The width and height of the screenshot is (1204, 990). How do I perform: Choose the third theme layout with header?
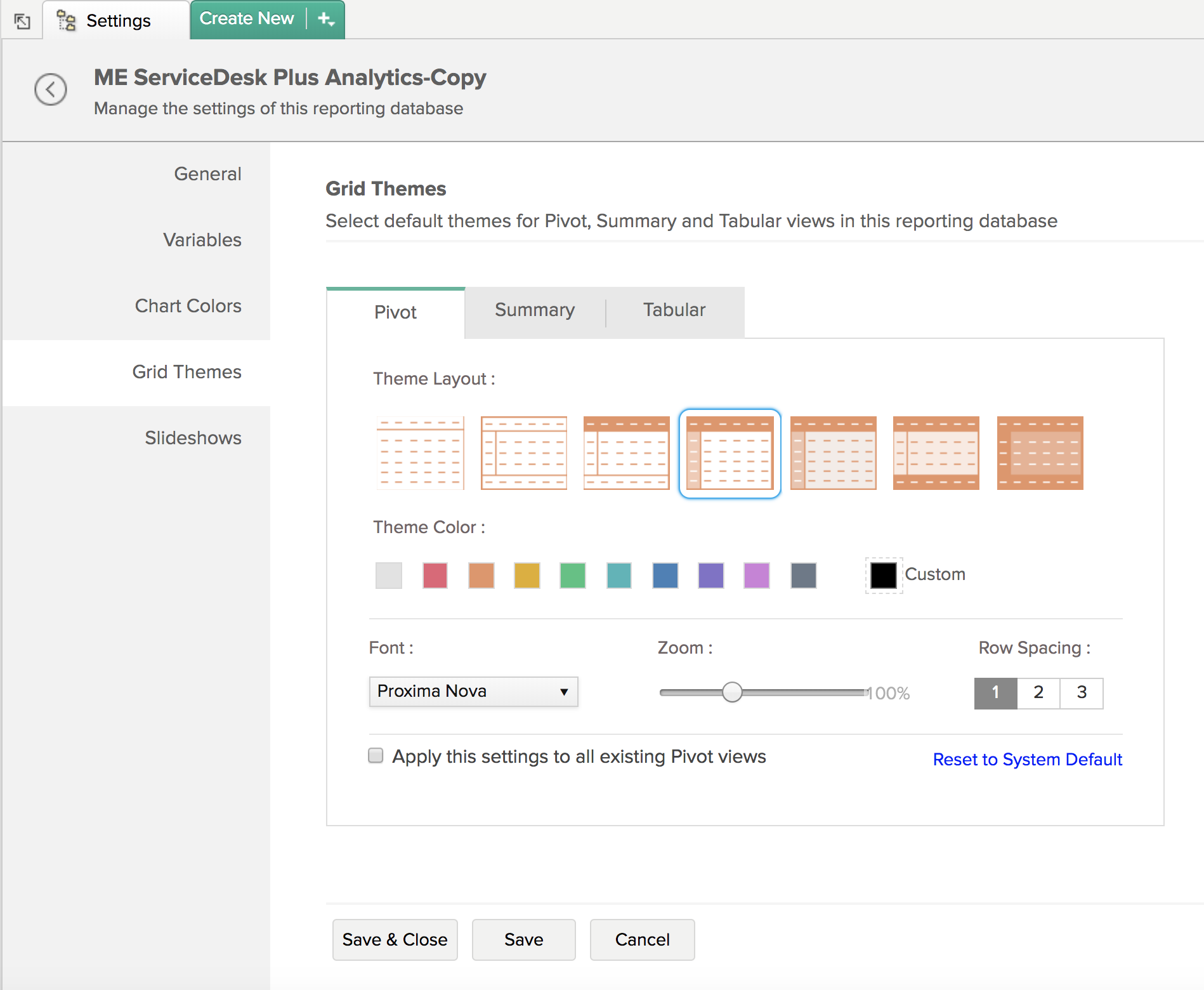tap(627, 453)
